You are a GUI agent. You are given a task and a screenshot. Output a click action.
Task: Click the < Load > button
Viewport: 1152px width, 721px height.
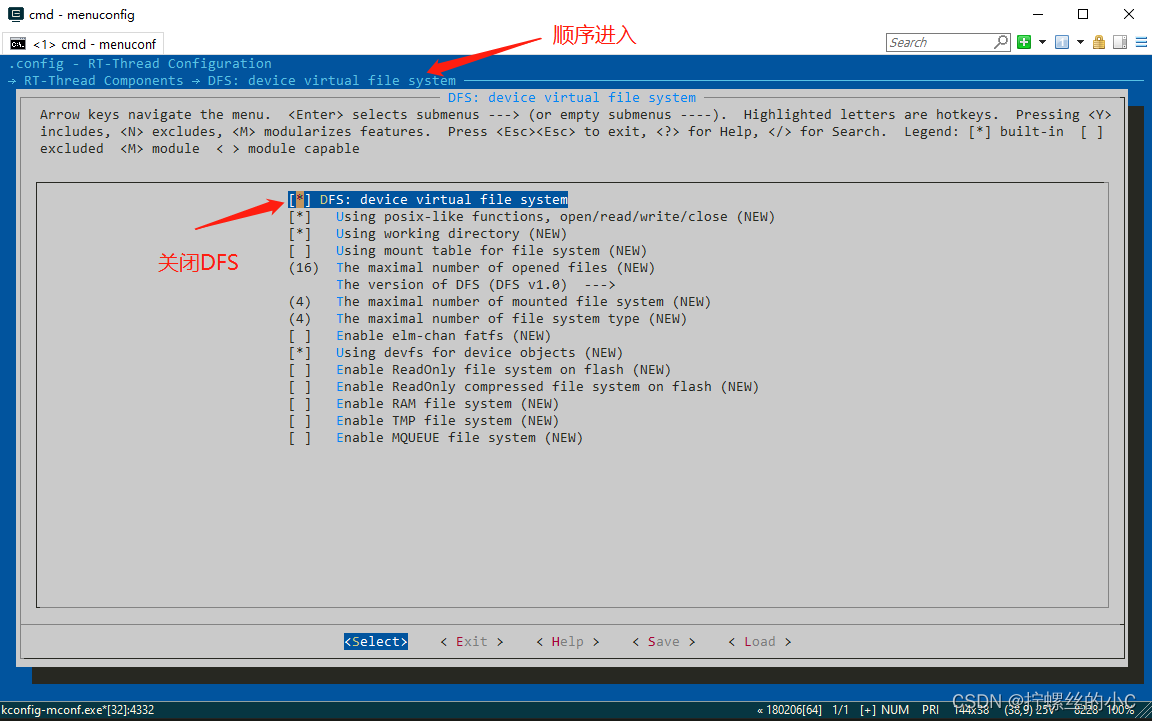(x=760, y=642)
